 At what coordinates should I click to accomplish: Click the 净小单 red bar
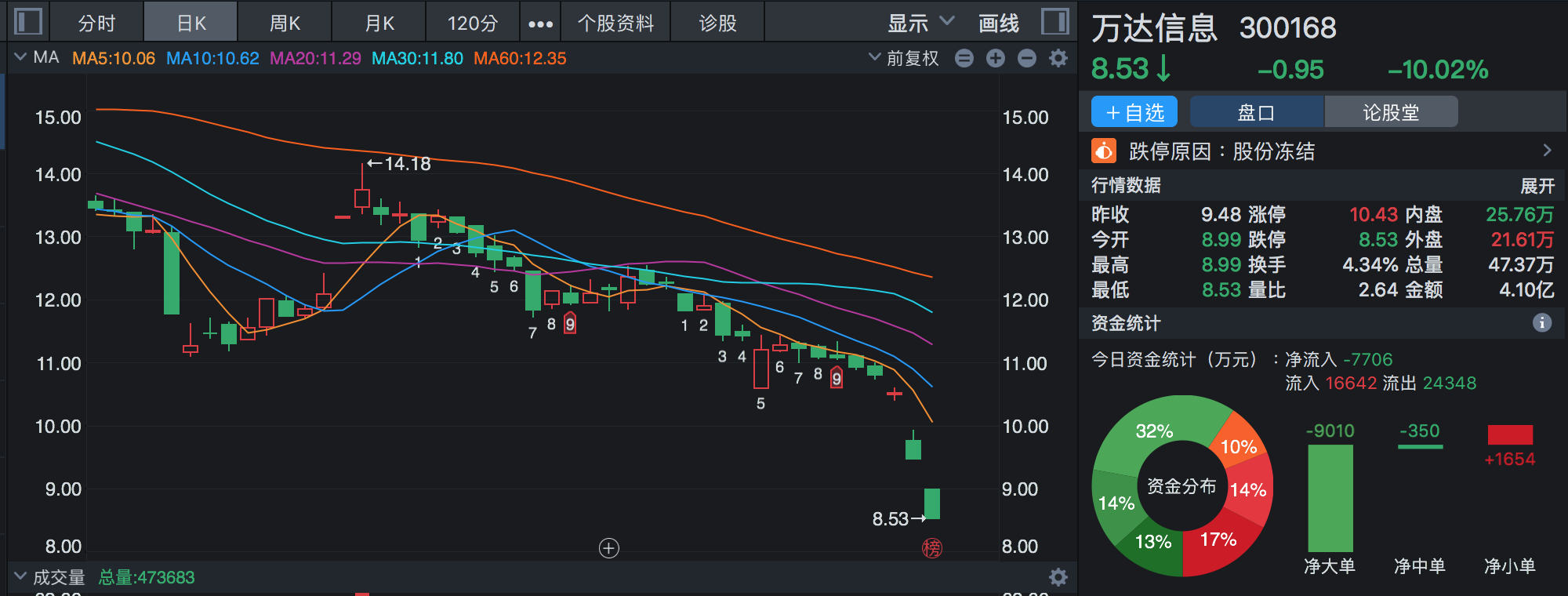(x=1510, y=434)
